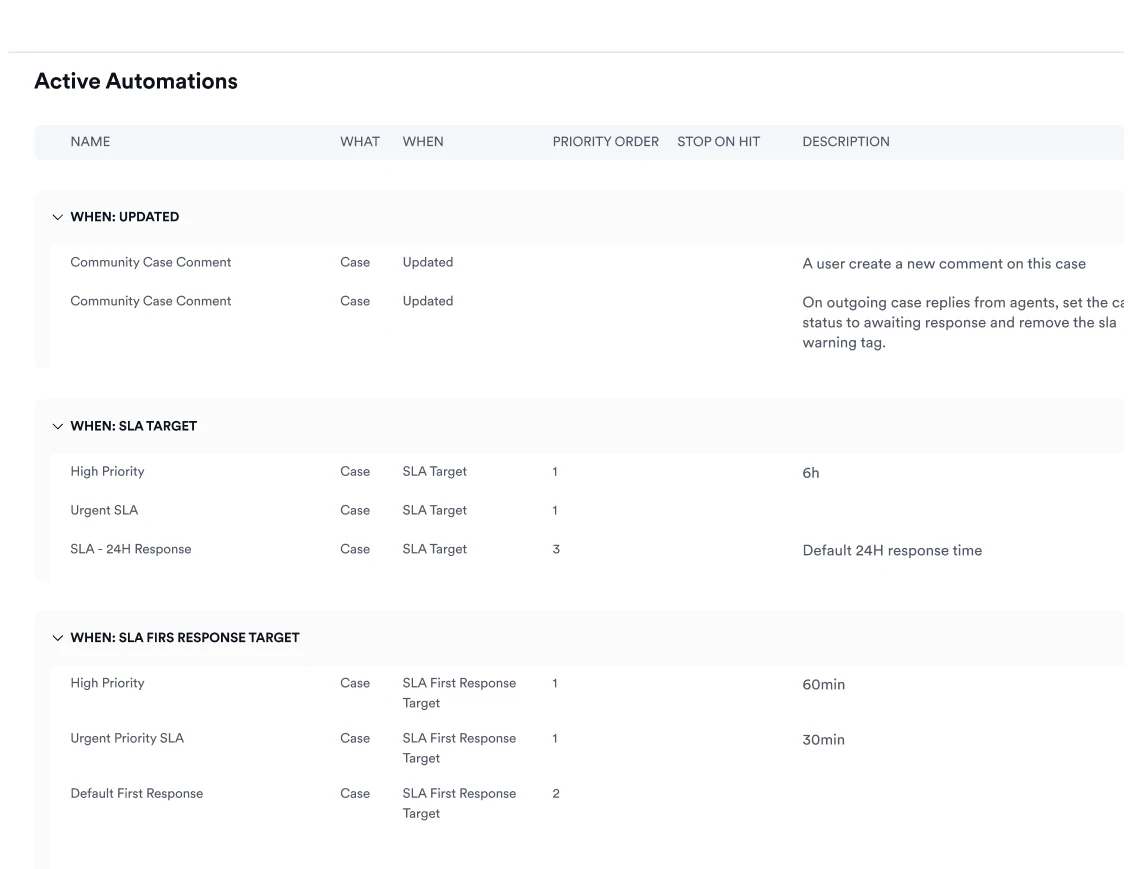This screenshot has width=1144, height=869.
Task: Click the DESCRIPTION column header
Action: click(845, 142)
